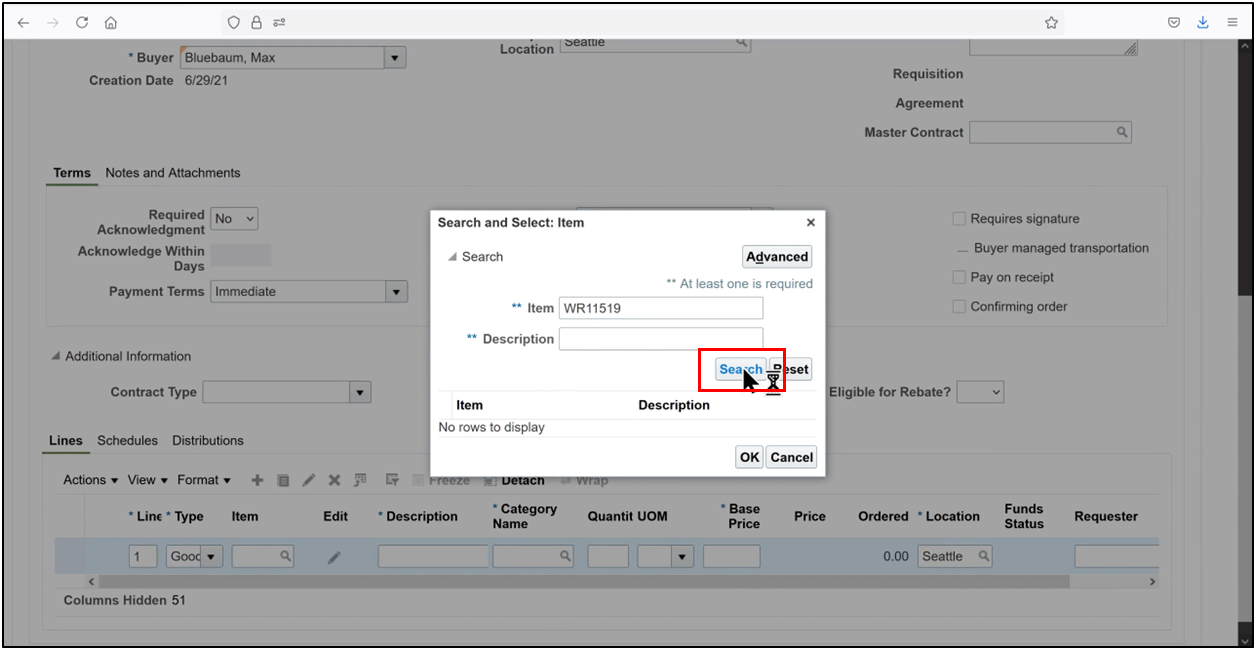
Task: Edit line 1 using the pencil icon
Action: point(309,480)
